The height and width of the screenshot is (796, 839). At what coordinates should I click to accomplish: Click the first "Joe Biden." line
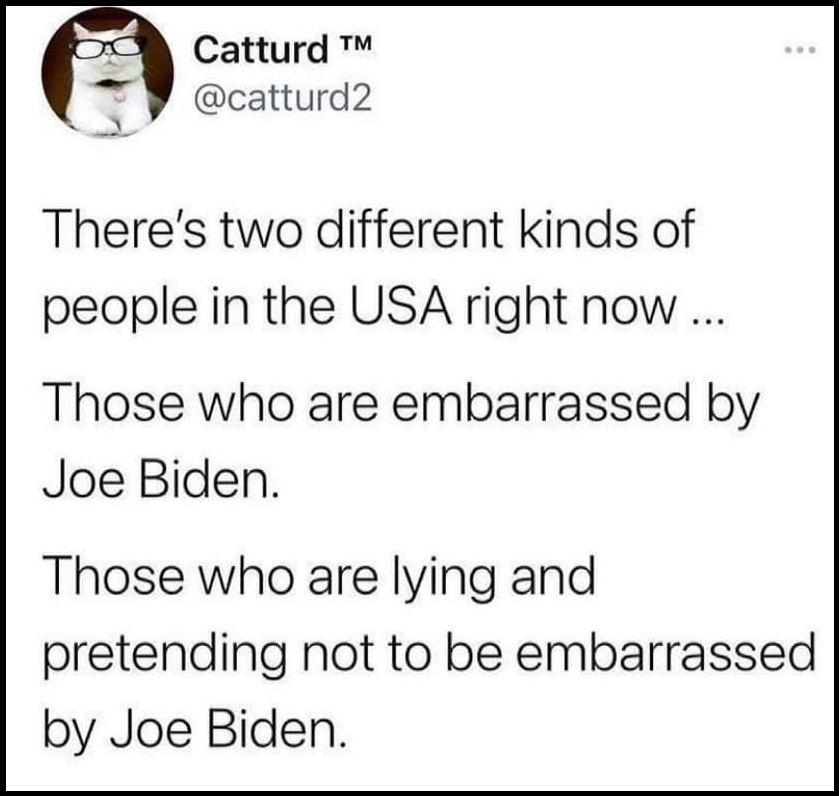[x=161, y=480]
